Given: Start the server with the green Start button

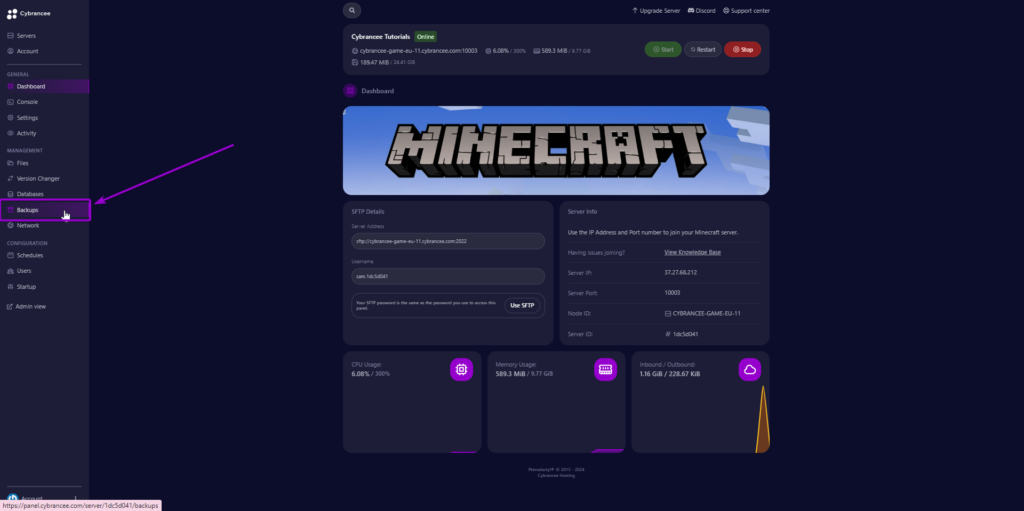Looking at the screenshot, I should [663, 49].
